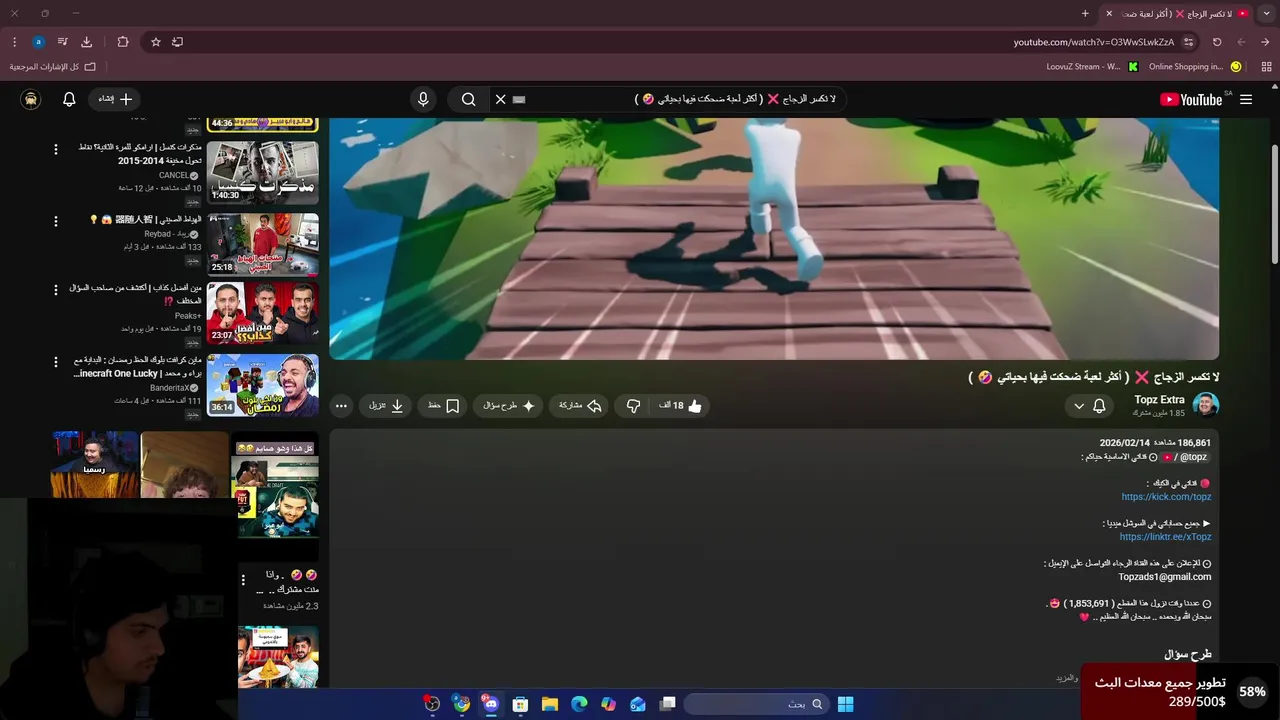Screen dimensions: 1280x720
Task: Open Microsoft Edge from the taskbar
Action: 579,704
